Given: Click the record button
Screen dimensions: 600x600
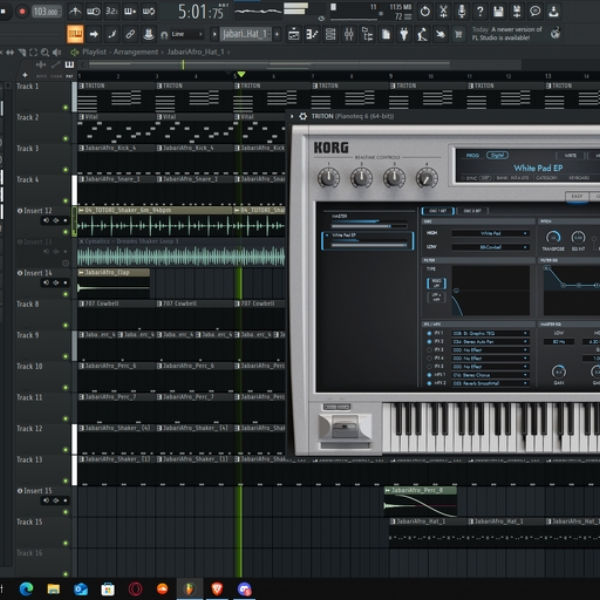Looking at the screenshot, I should pos(22,11).
